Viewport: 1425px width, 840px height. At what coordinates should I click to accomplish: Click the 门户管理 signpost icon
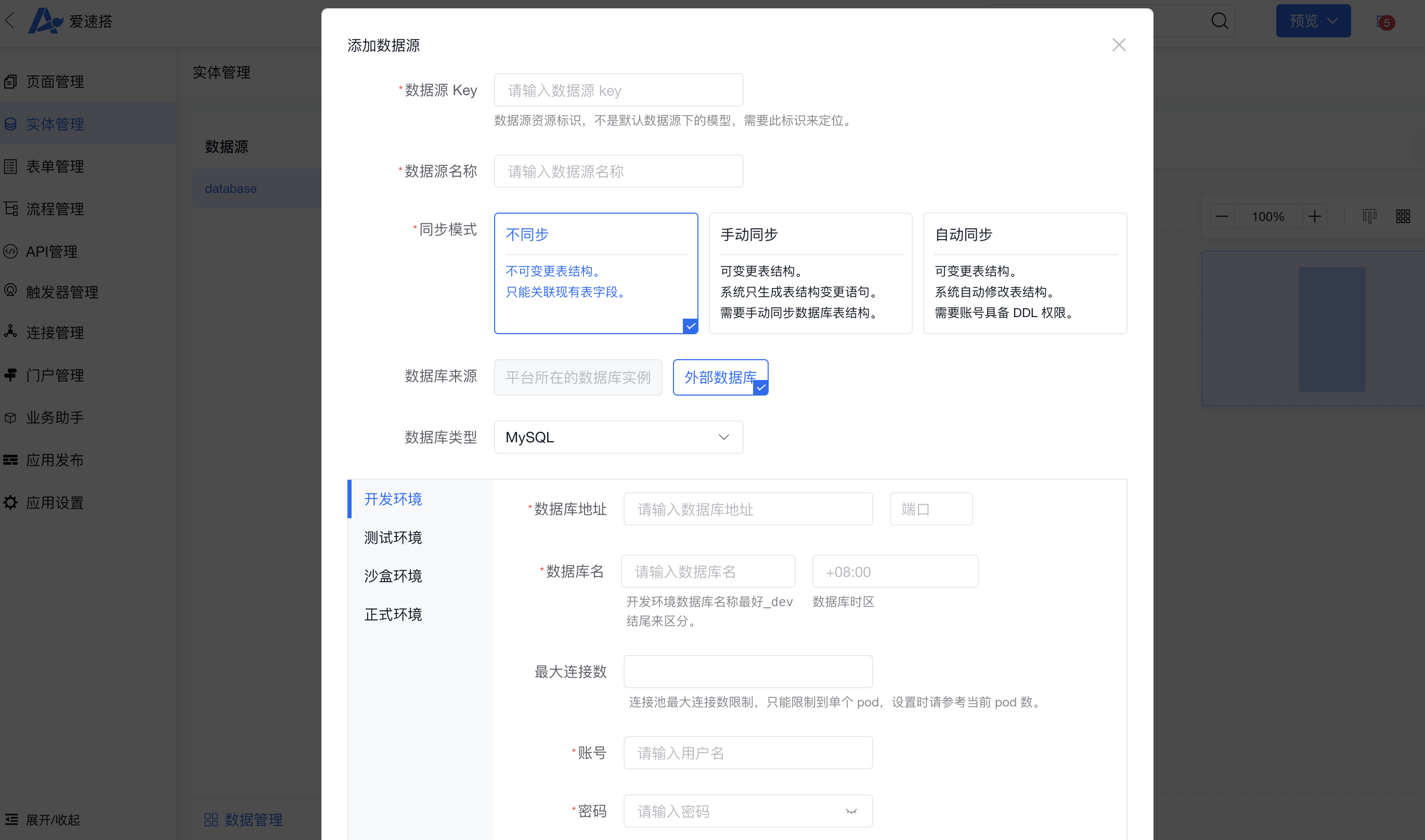pyautogui.click(x=10, y=375)
